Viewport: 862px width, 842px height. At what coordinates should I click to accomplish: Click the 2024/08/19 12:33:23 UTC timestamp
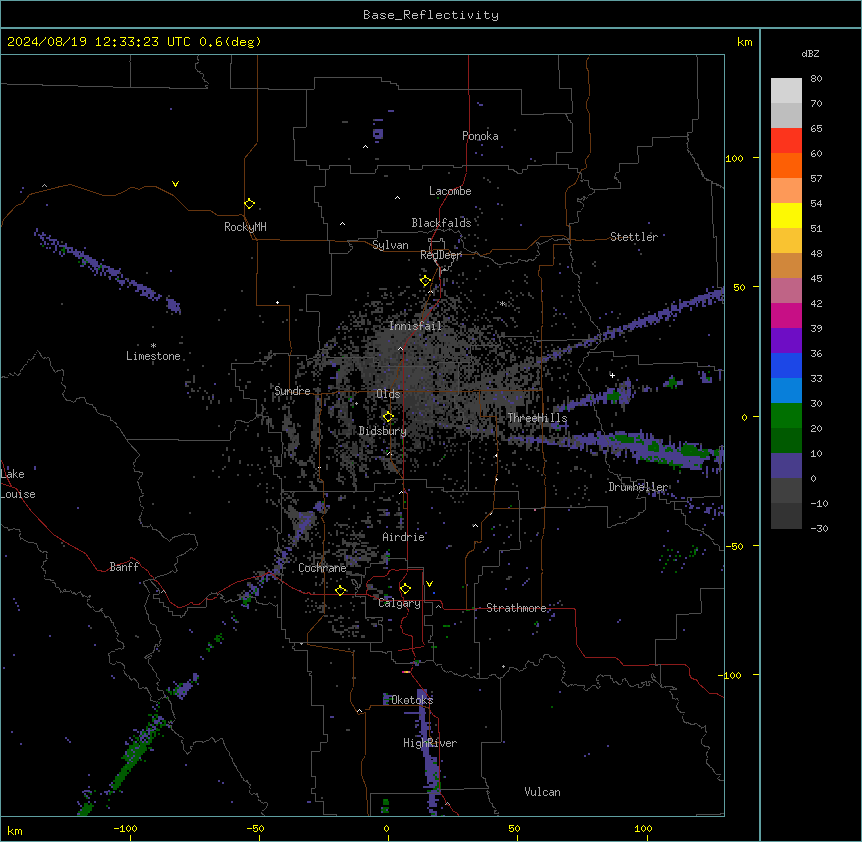[x=99, y=42]
